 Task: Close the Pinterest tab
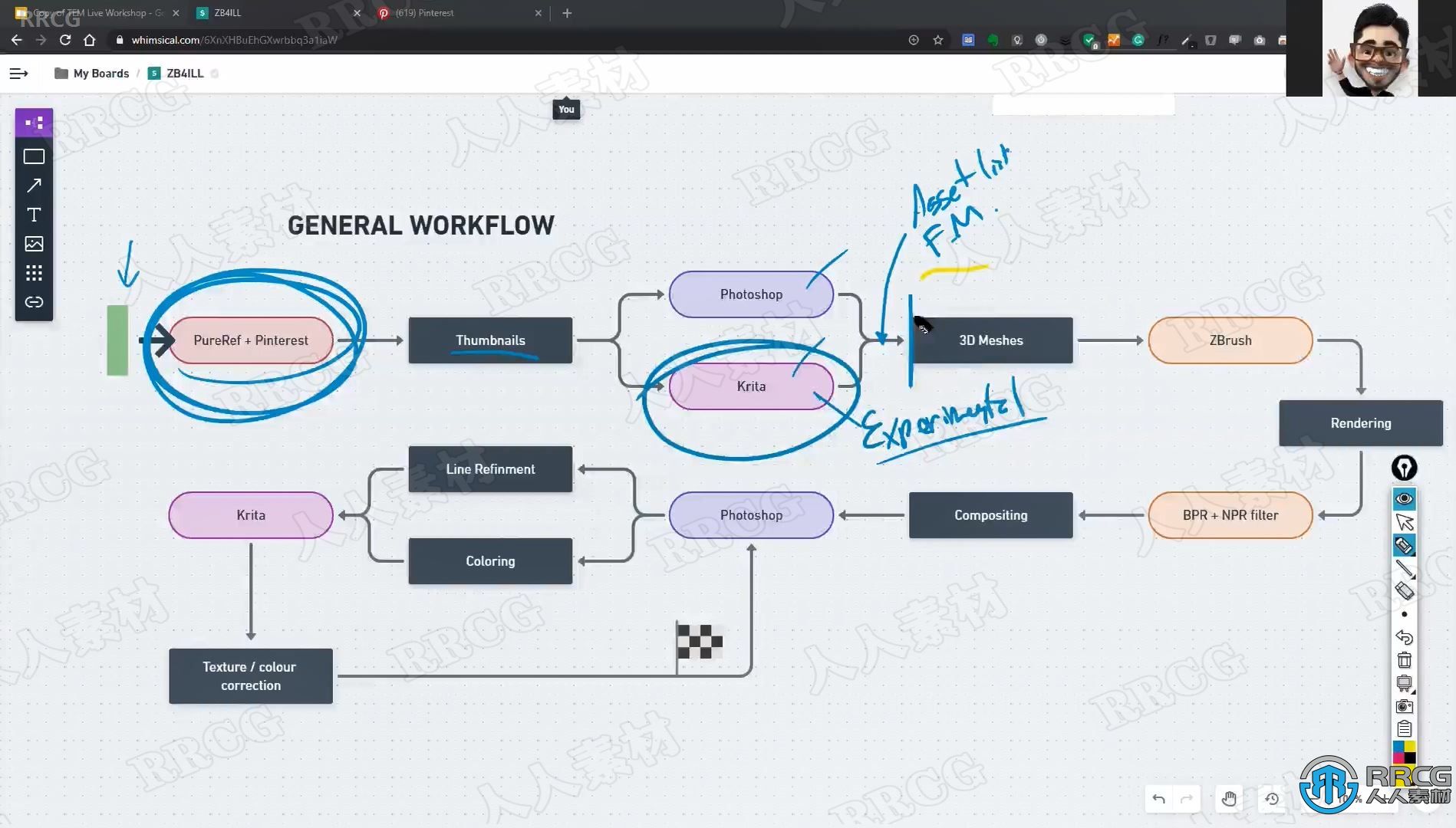click(538, 13)
